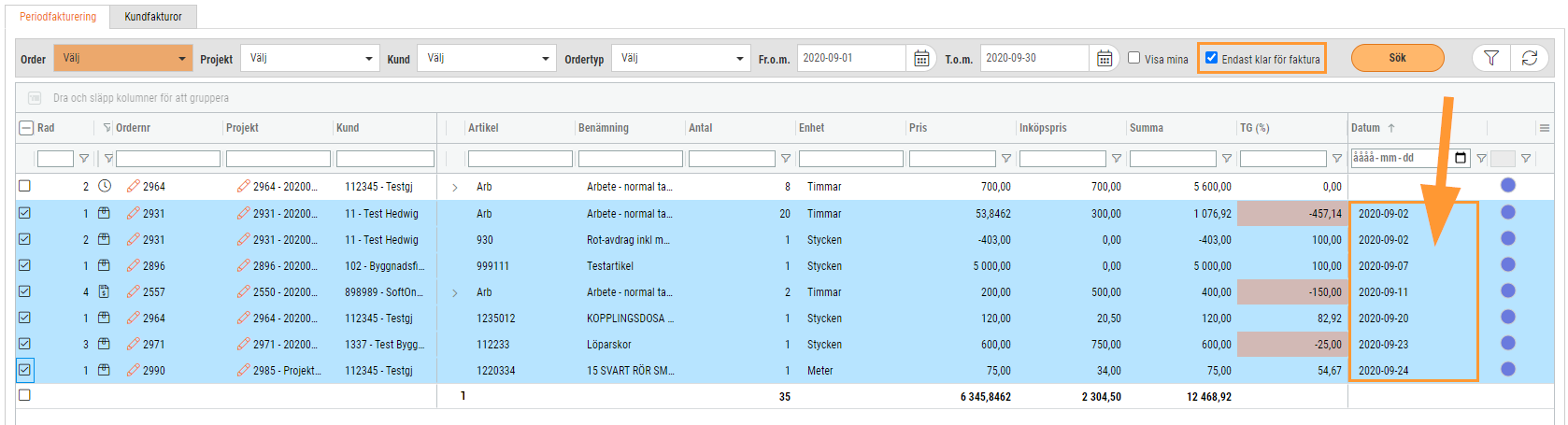Click the Artikel column filter input
Viewport: 1568px width, 425px height.
[x=520, y=159]
